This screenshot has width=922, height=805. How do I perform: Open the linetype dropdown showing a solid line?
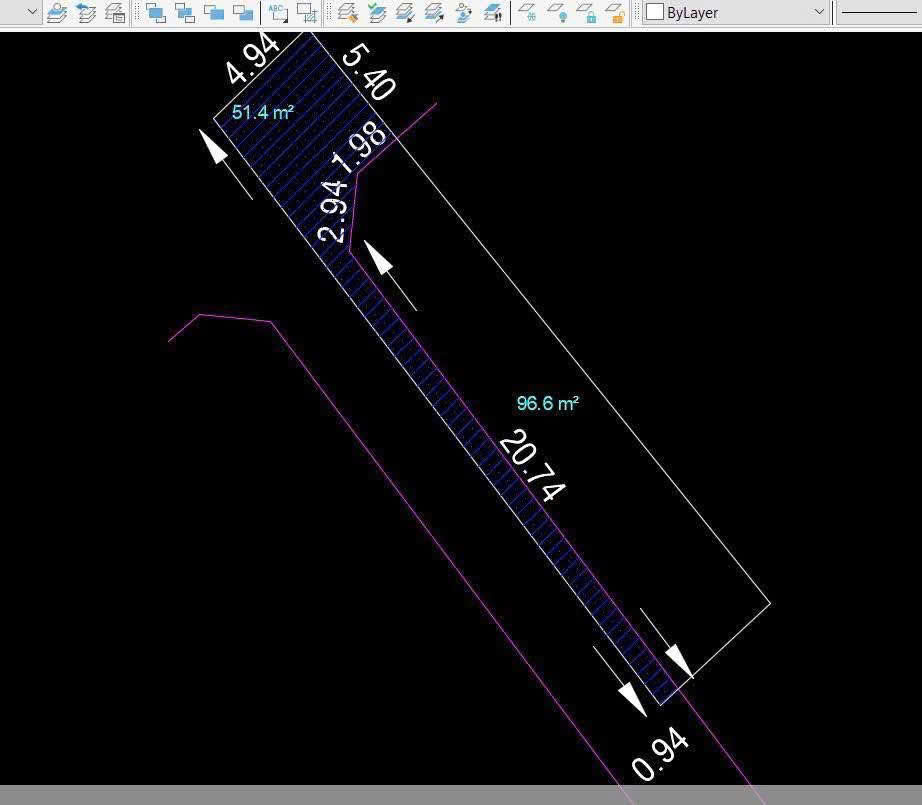[880, 13]
